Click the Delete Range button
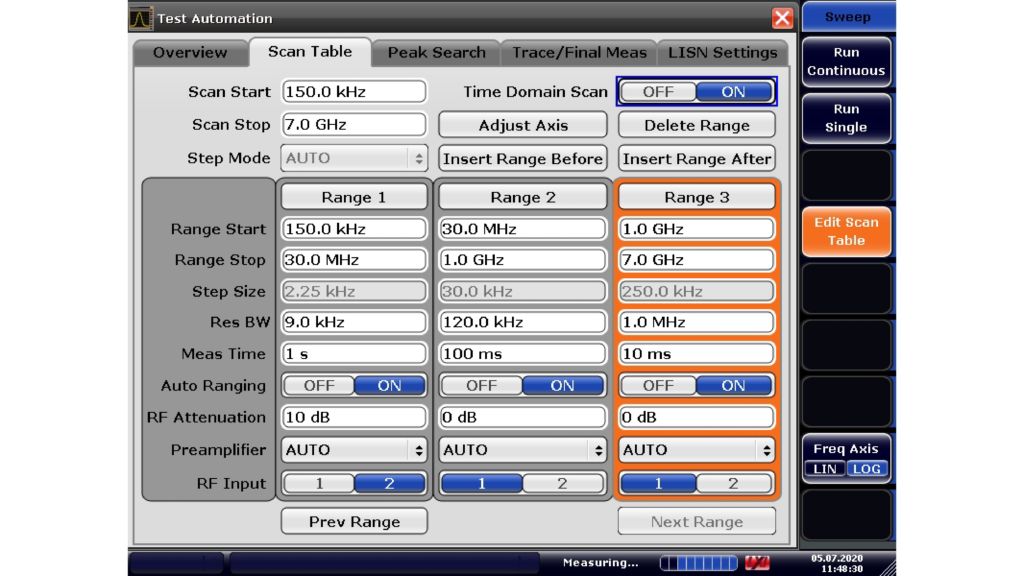1024x576 pixels. click(696, 125)
